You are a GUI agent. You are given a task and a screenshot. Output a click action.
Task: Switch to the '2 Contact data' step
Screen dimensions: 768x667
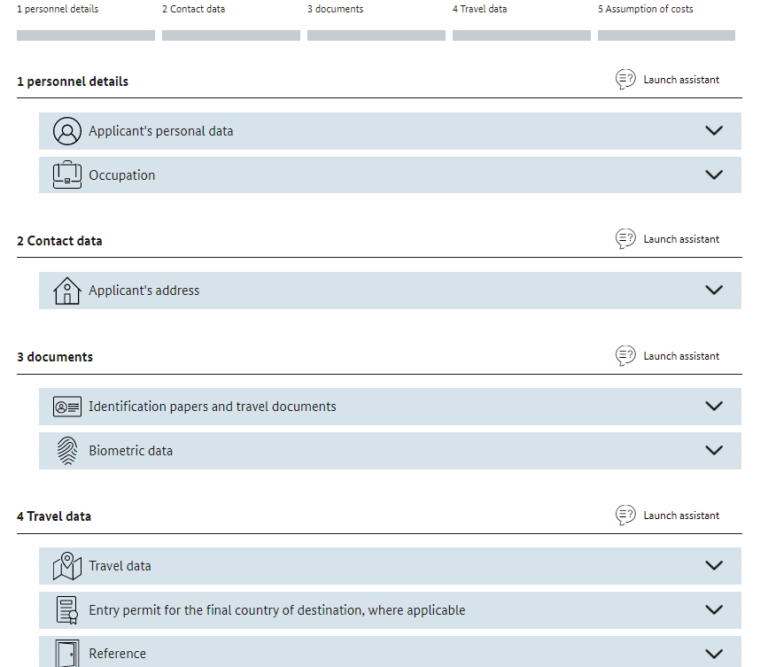click(x=193, y=10)
